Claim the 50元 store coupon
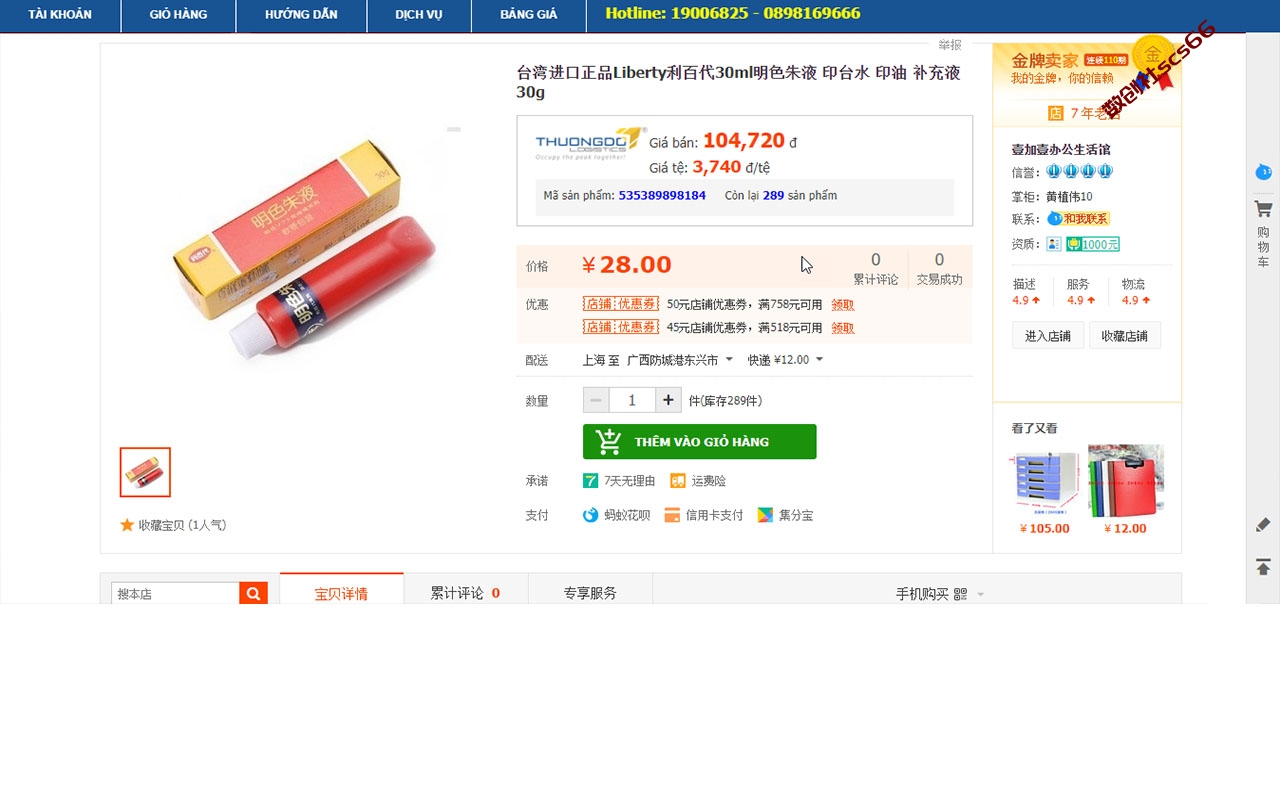Viewport: 1280px width, 800px height. [x=843, y=305]
